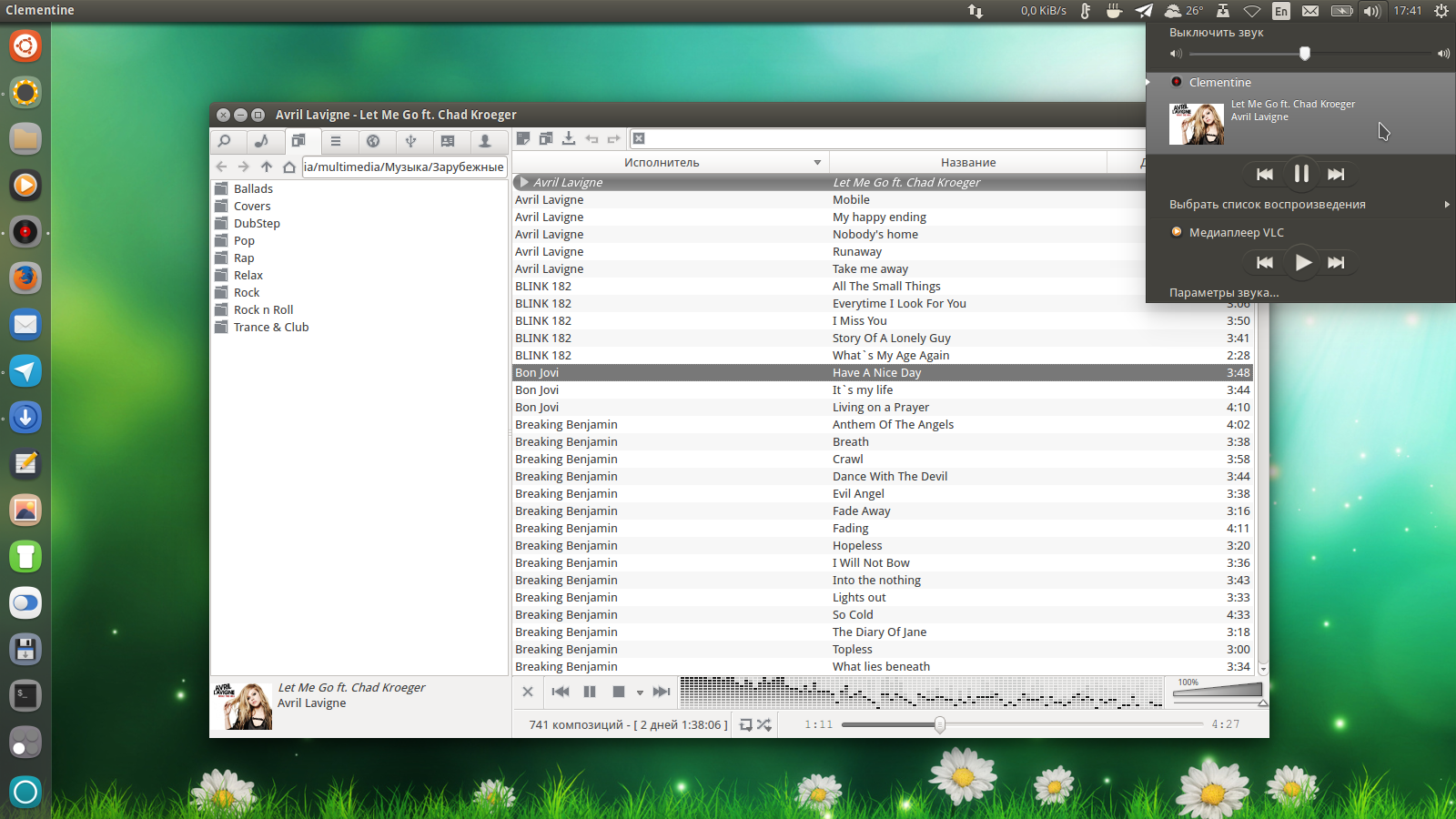This screenshot has width=1456, height=819.
Task: Skip next track from sound menu Clementine
Action: (1336, 174)
